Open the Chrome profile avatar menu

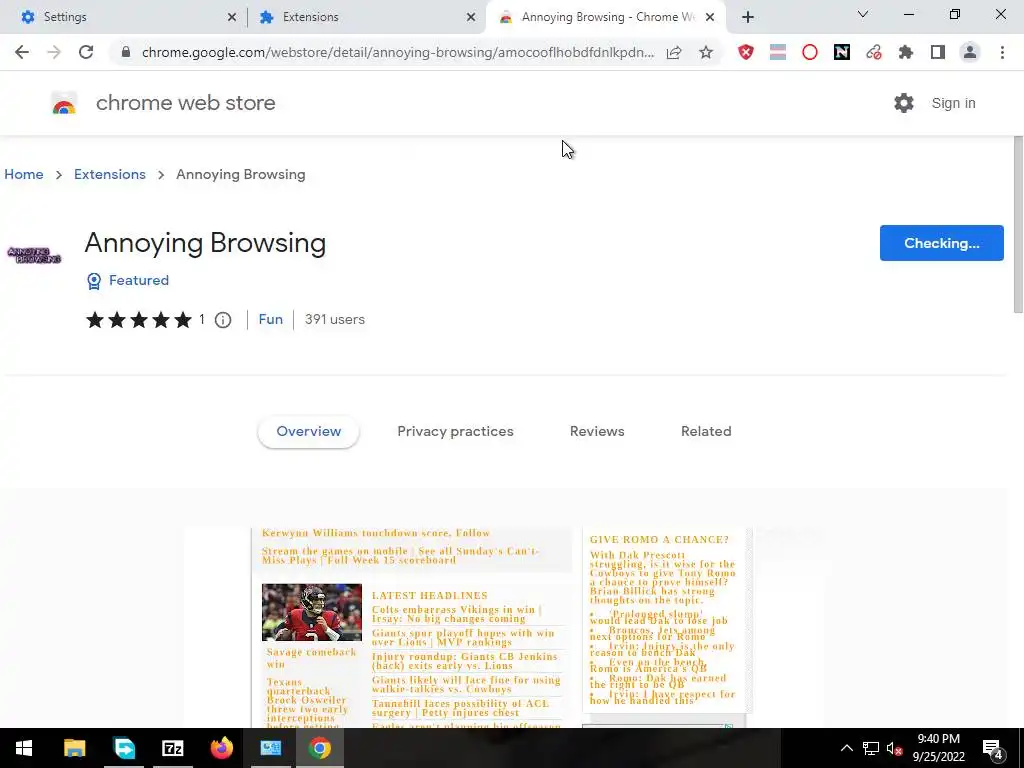970,52
